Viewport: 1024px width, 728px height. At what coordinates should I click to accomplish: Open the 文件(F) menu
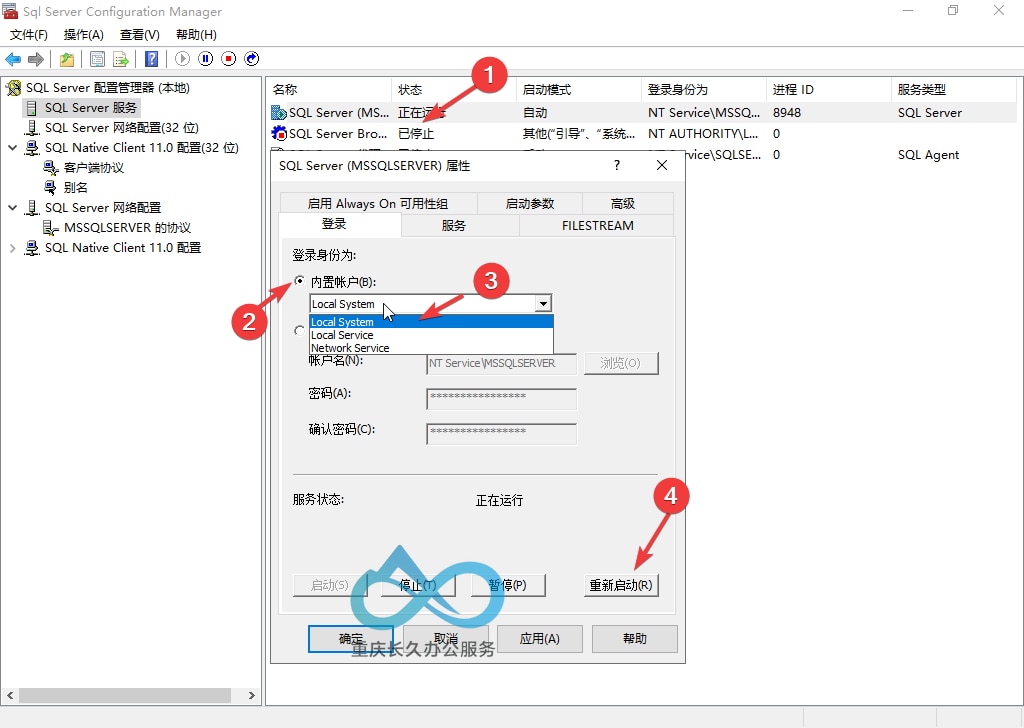[29, 35]
